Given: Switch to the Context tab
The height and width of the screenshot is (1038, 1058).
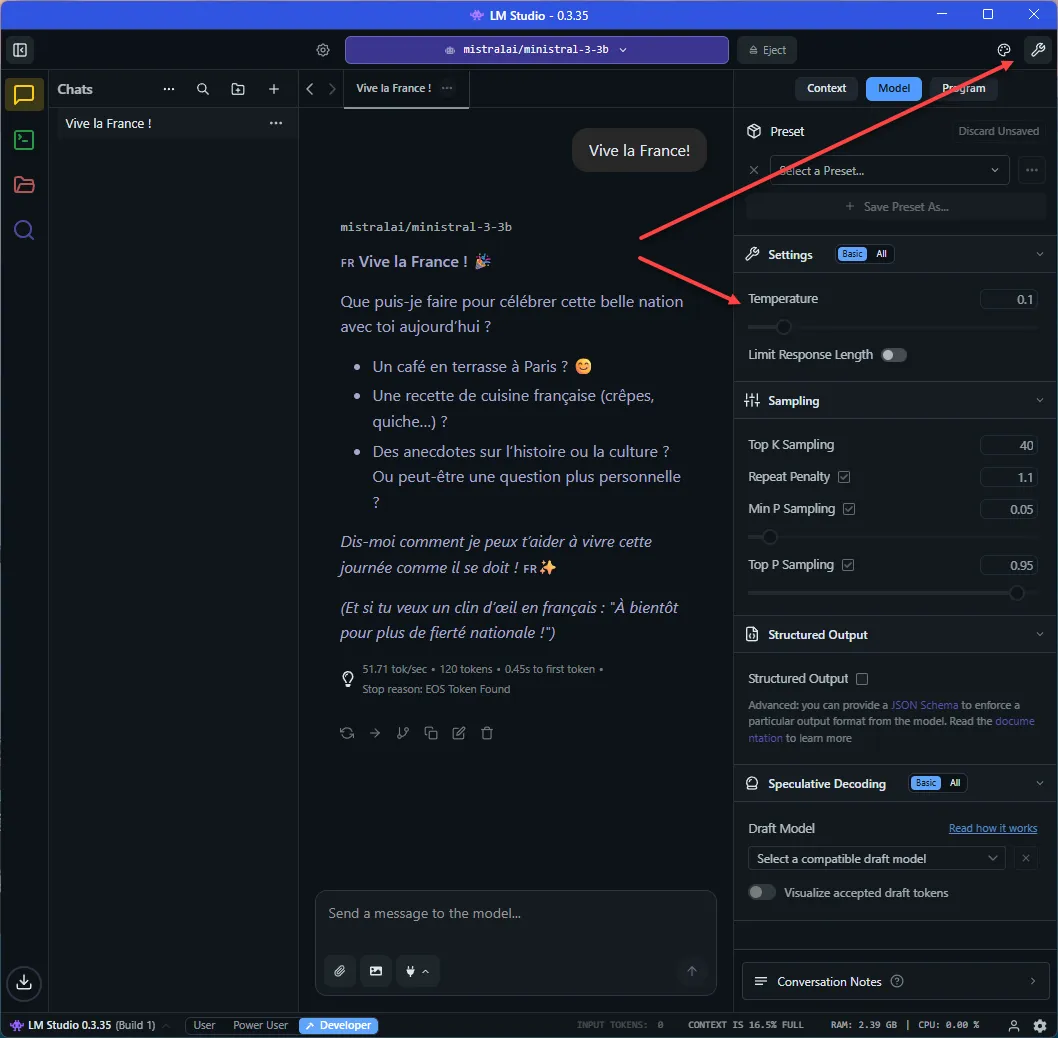Looking at the screenshot, I should click(x=826, y=88).
